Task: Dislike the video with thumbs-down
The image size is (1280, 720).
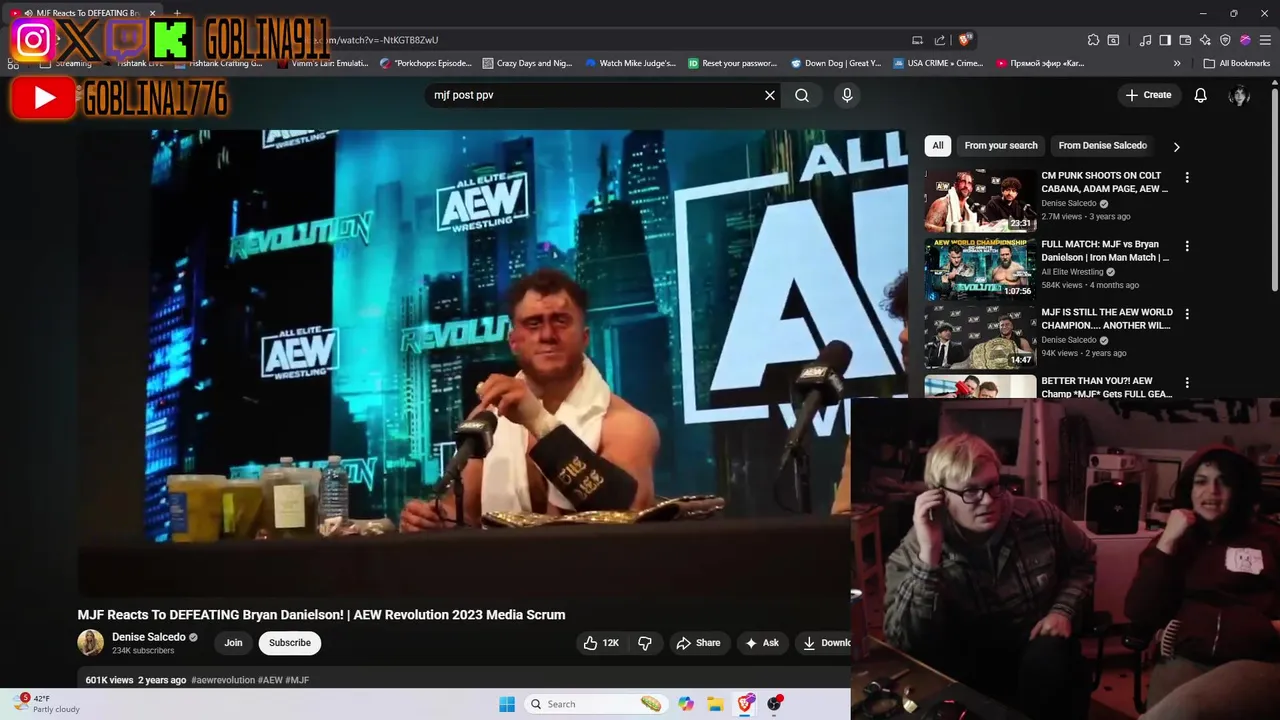Action: 645,643
